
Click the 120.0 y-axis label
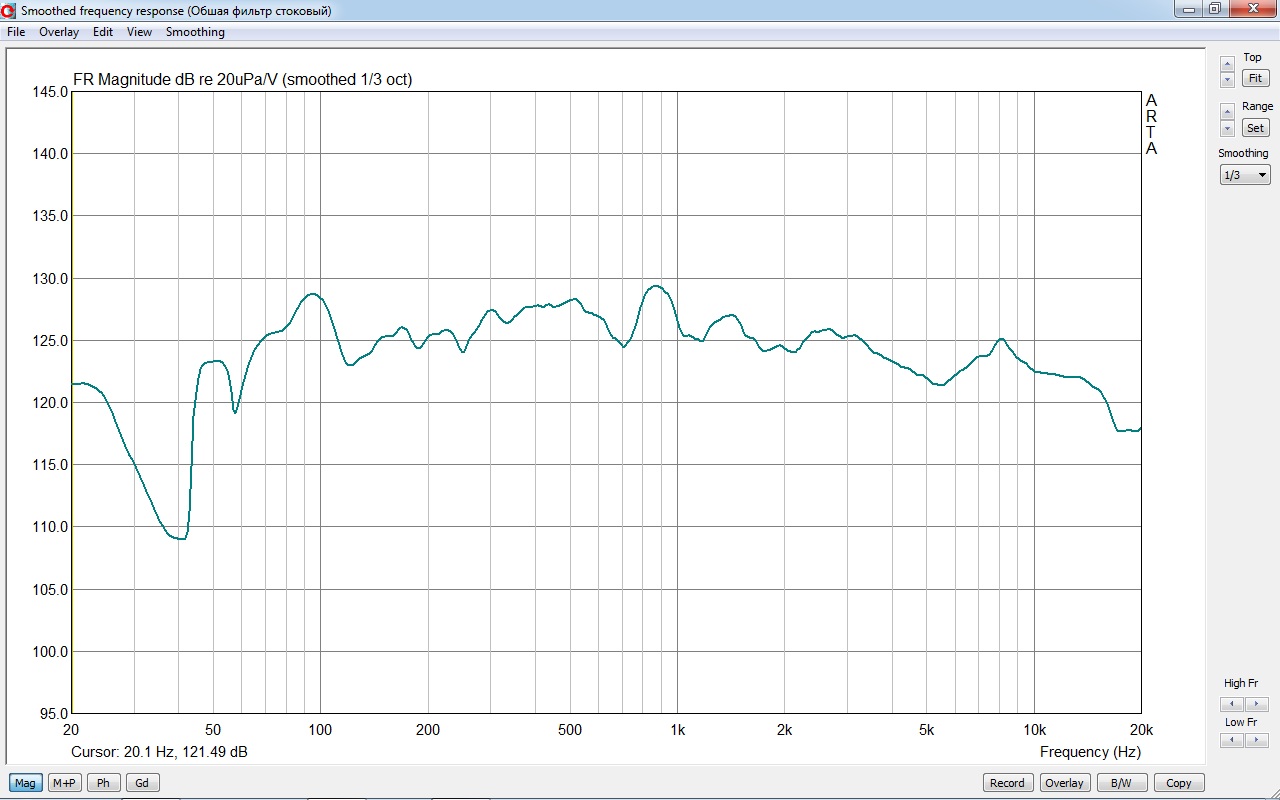click(x=50, y=403)
